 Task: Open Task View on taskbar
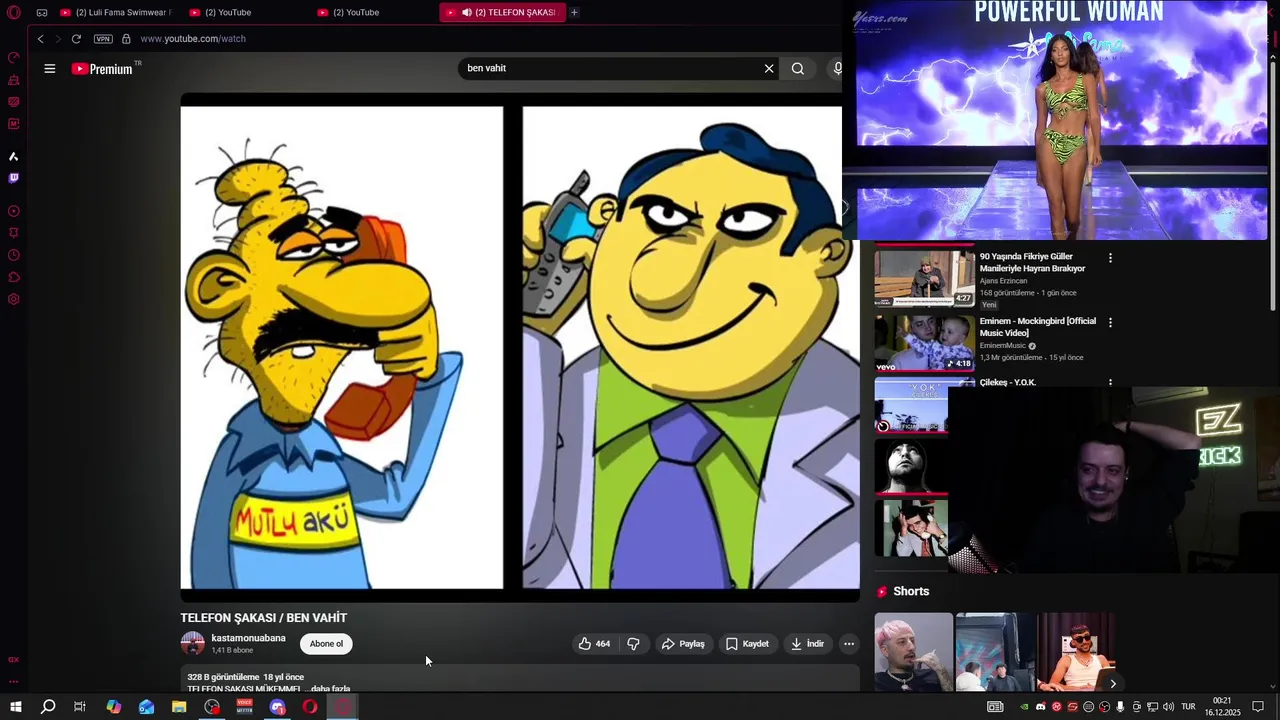(x=80, y=707)
